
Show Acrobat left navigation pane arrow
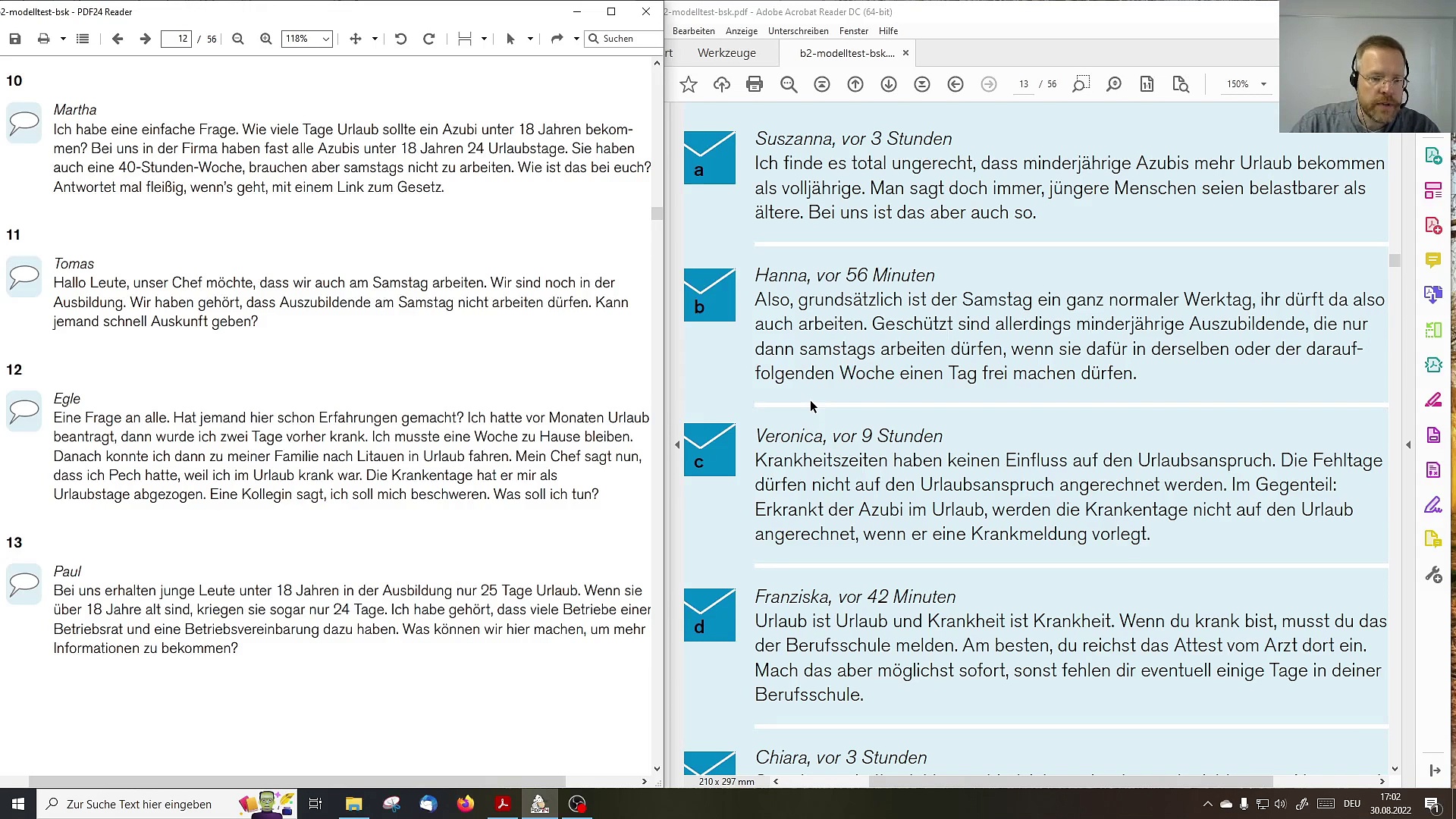click(677, 445)
